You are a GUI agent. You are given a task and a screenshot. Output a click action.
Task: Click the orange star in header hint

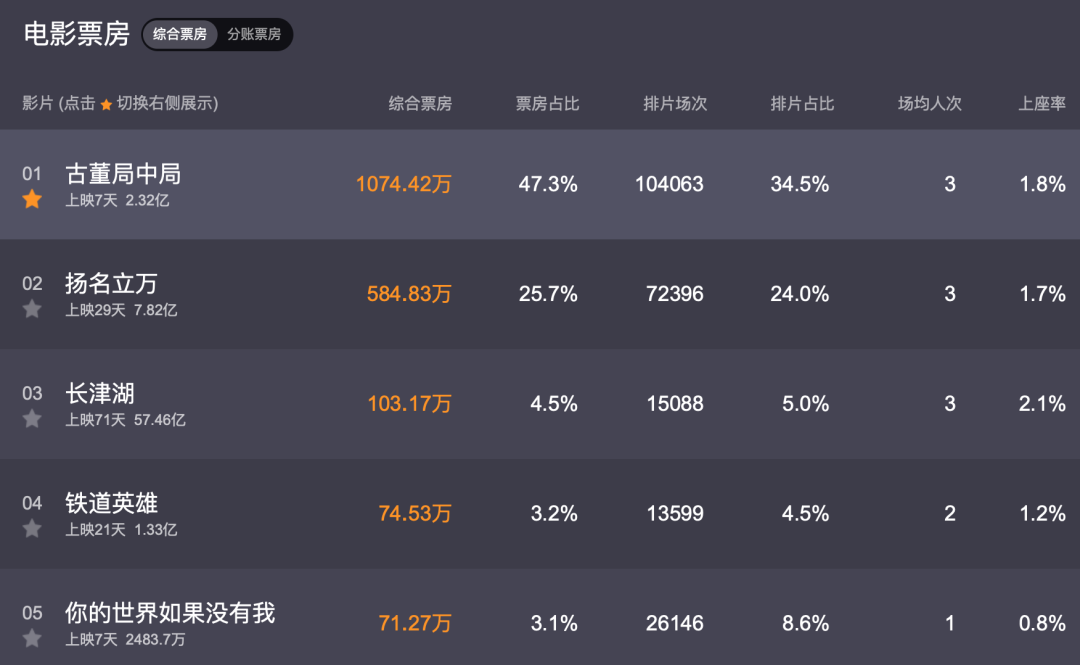pos(106,105)
